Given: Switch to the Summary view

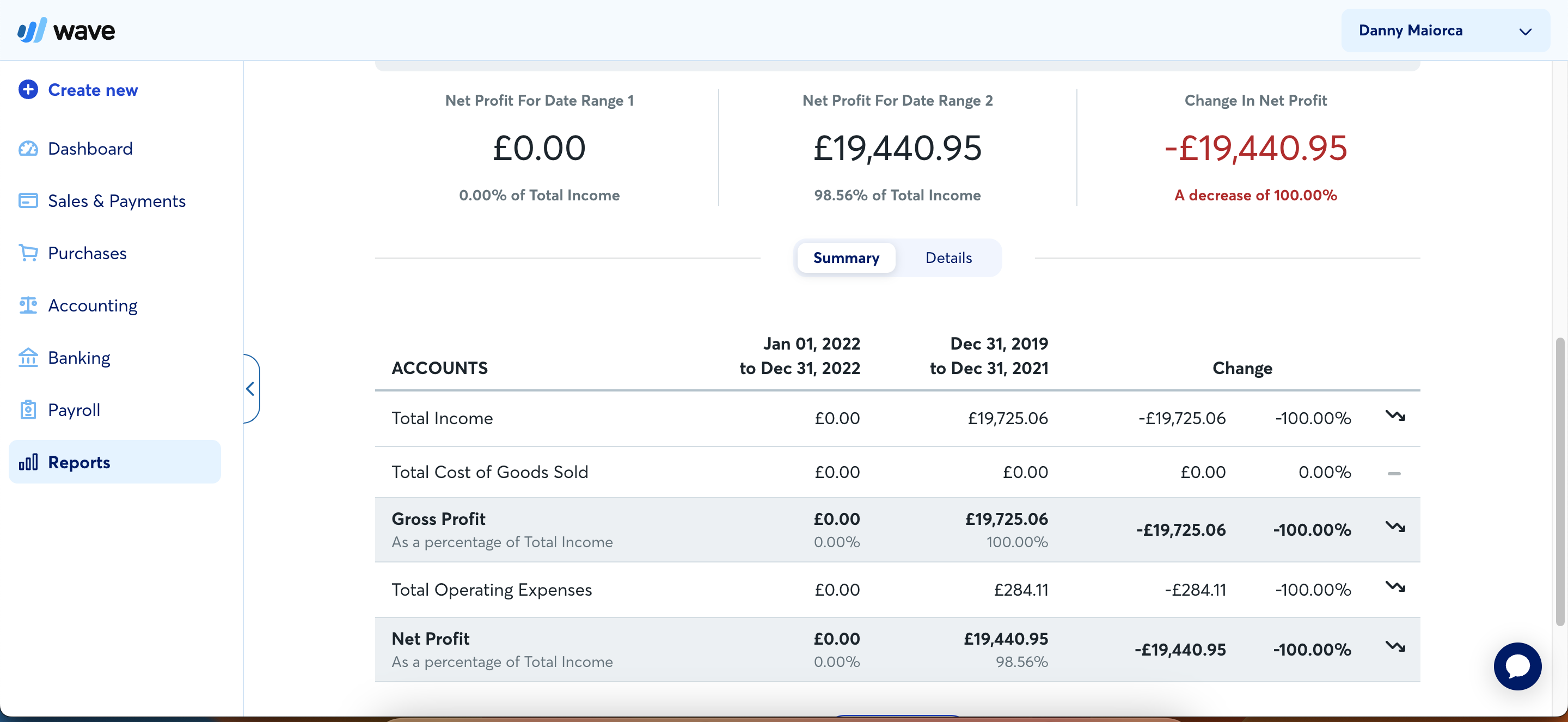Looking at the screenshot, I should [x=846, y=258].
